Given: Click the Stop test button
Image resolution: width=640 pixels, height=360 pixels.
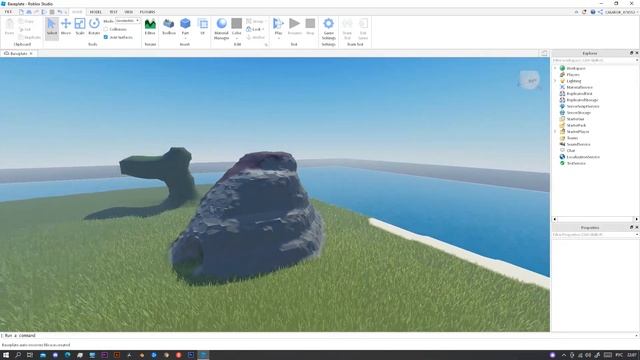Looking at the screenshot, I should coord(310,27).
